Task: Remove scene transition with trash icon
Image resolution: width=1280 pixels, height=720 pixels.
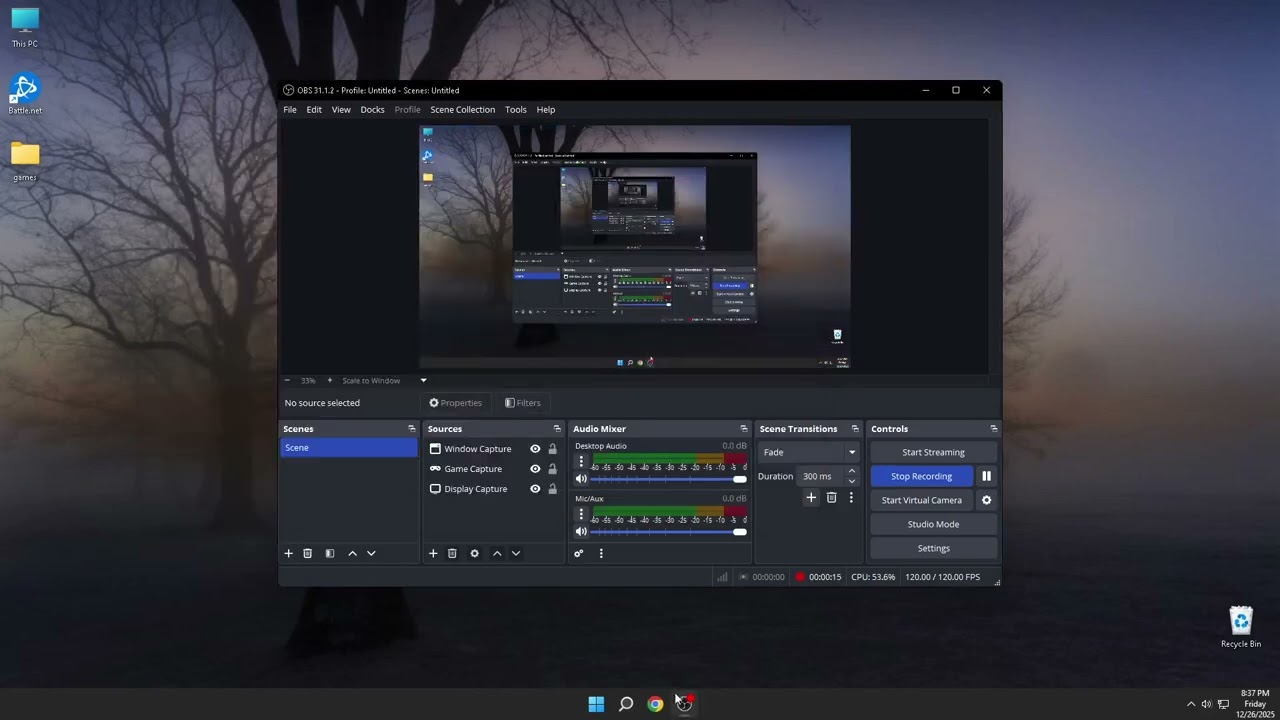Action: click(831, 497)
